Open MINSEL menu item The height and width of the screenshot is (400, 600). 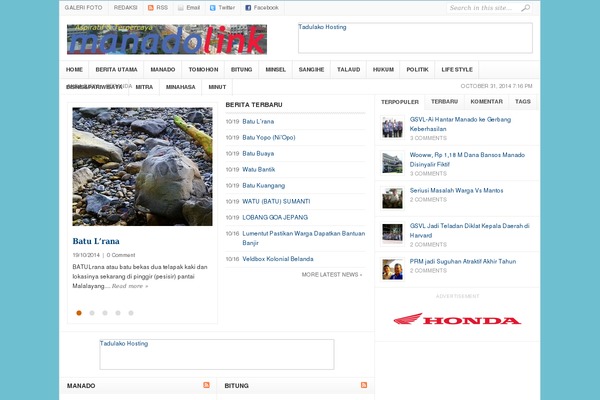[x=276, y=70]
